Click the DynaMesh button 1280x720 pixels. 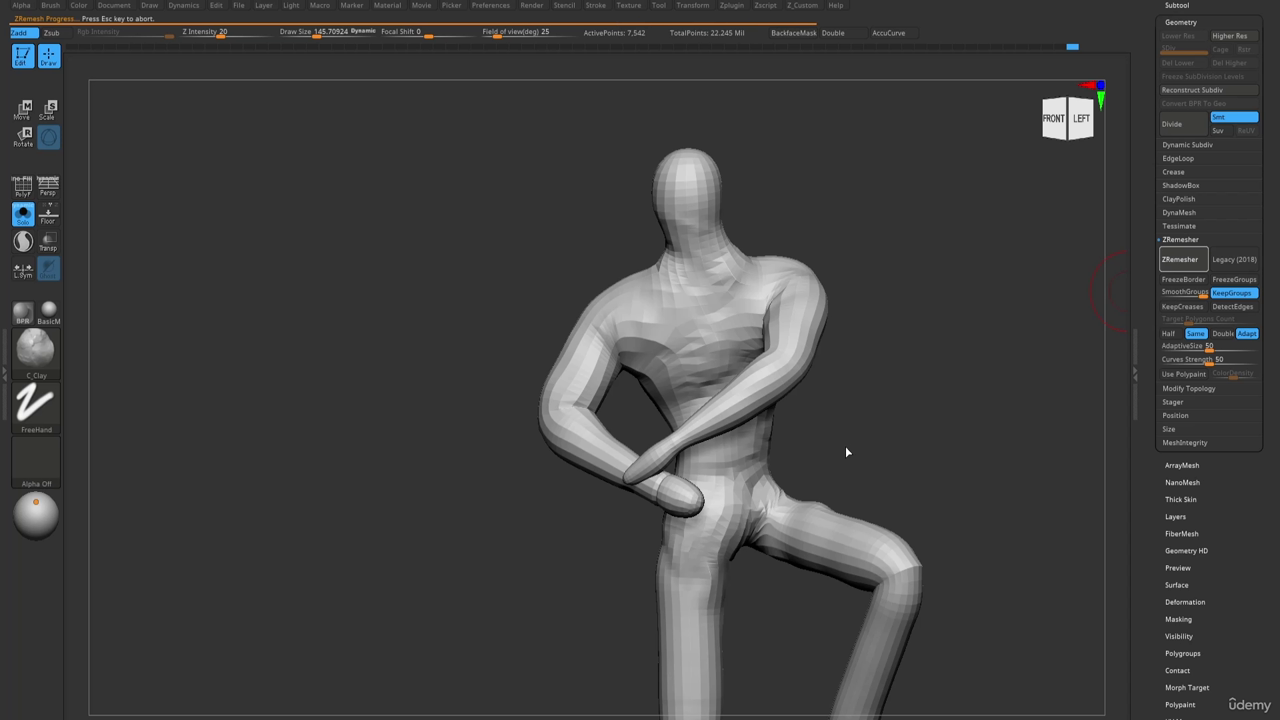click(1179, 212)
